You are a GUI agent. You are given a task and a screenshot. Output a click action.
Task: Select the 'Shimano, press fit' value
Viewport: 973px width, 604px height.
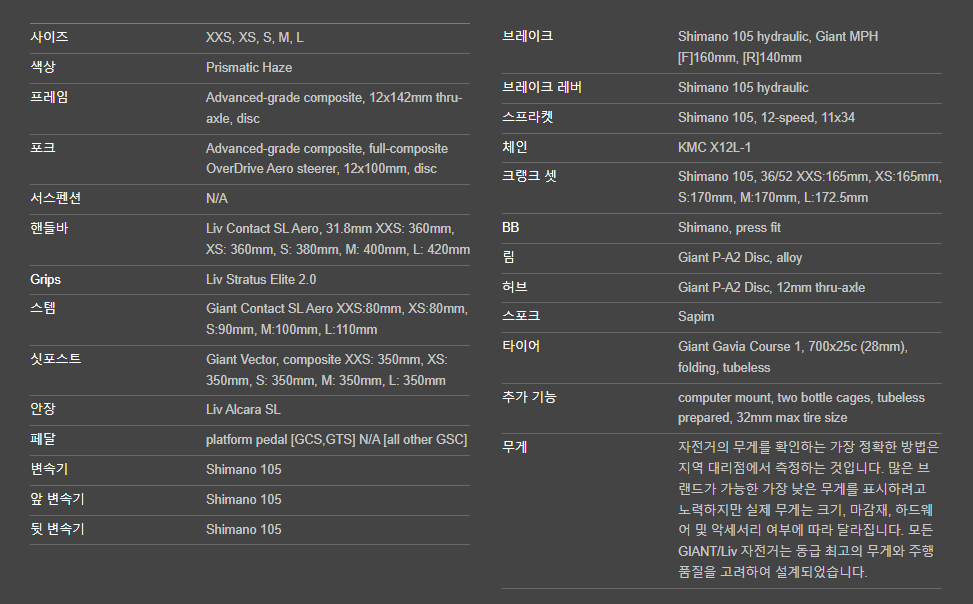click(x=729, y=228)
